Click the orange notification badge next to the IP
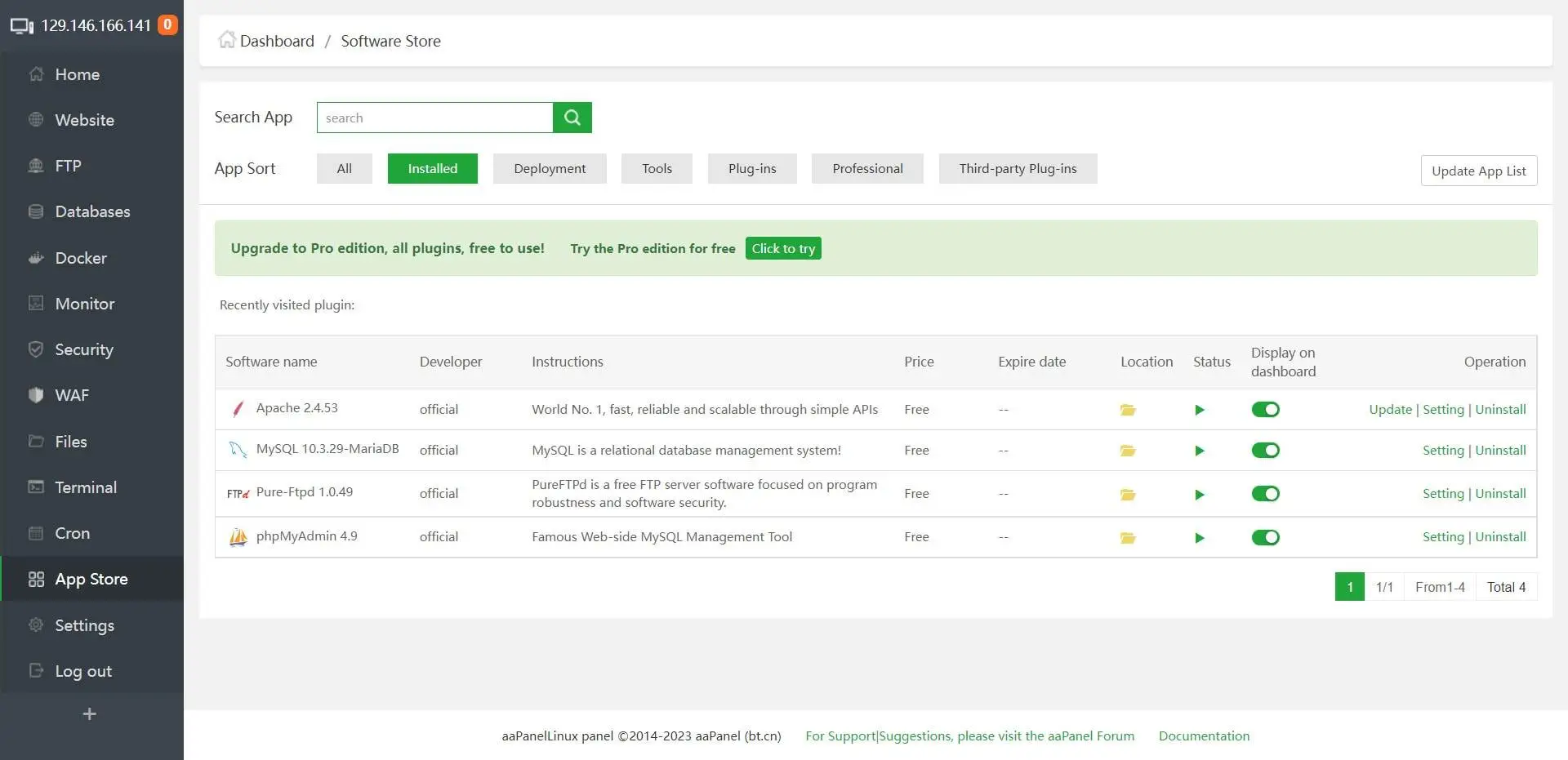Image resolution: width=1568 pixels, height=760 pixels. click(x=167, y=24)
